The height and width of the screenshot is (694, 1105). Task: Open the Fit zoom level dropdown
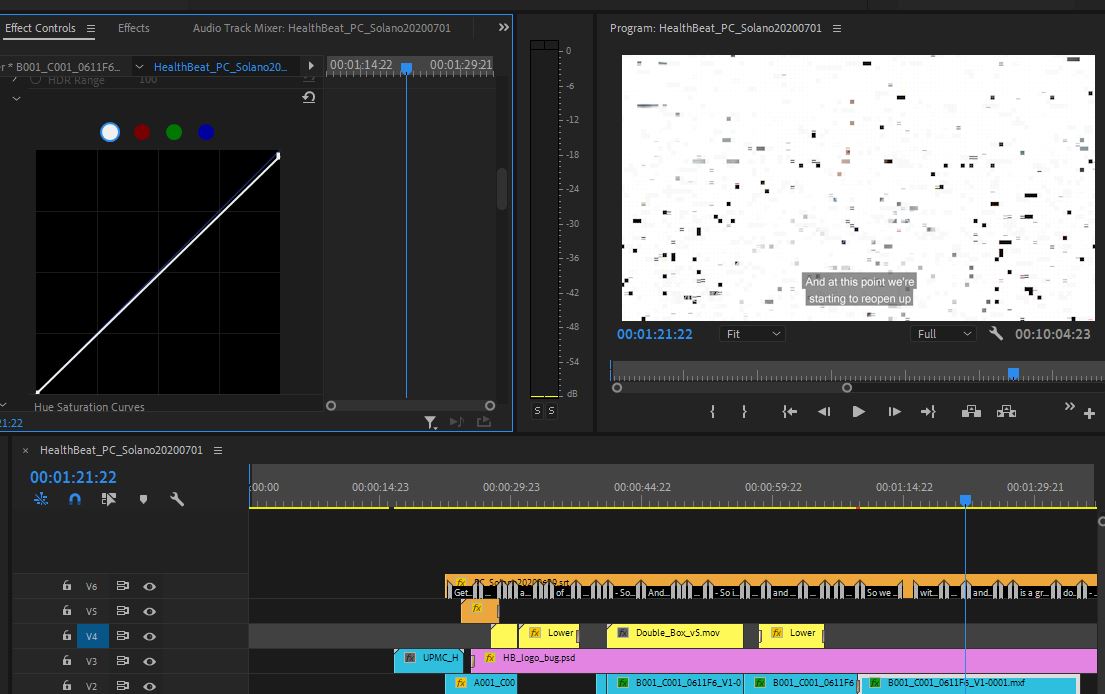point(752,334)
